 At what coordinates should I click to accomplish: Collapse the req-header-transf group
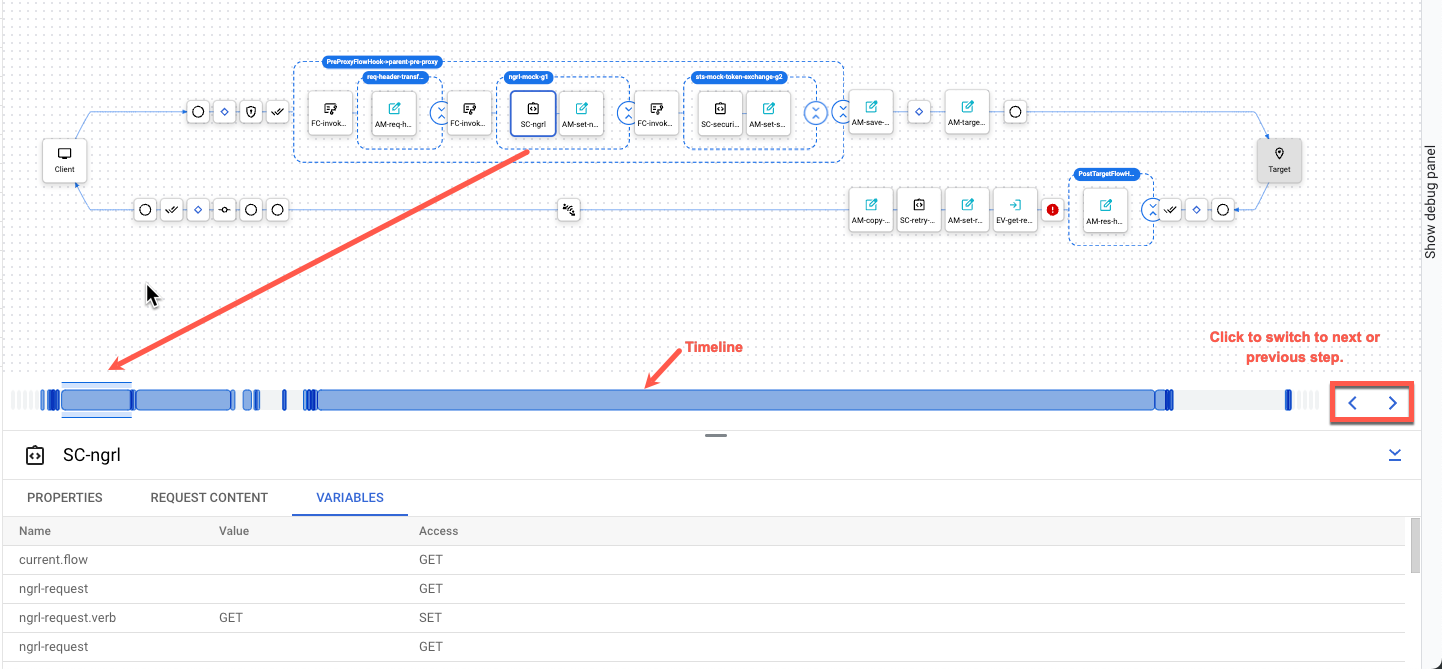pyautogui.click(x=439, y=113)
